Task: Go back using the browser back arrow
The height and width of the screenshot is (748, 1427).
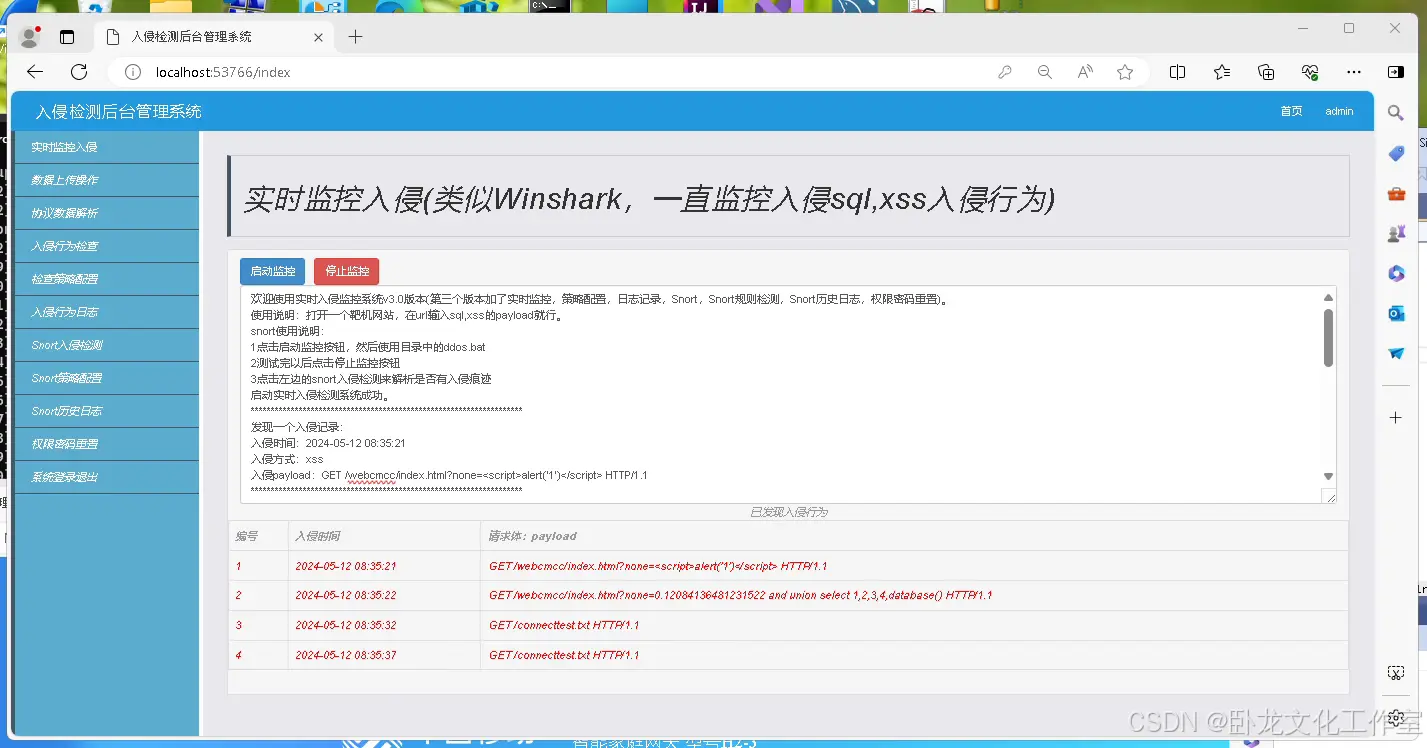Action: coord(35,72)
